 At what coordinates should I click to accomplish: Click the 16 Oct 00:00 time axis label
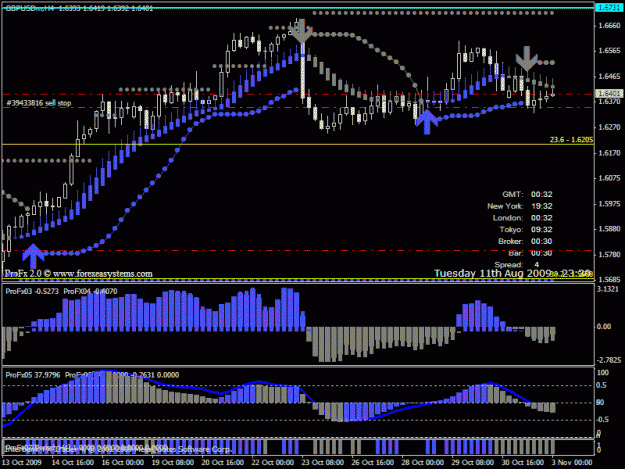coord(122,462)
